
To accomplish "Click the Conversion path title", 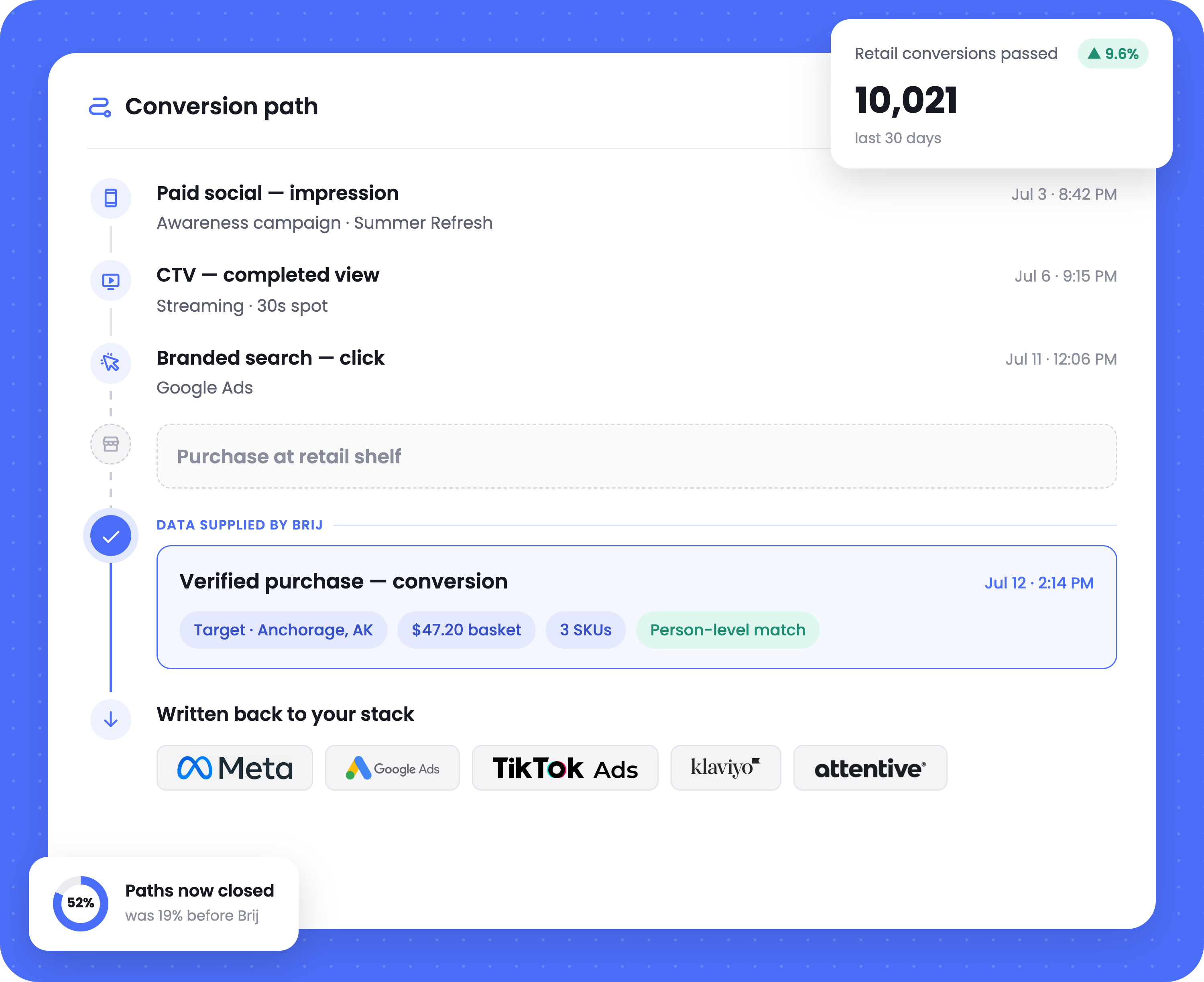I will tap(221, 106).
